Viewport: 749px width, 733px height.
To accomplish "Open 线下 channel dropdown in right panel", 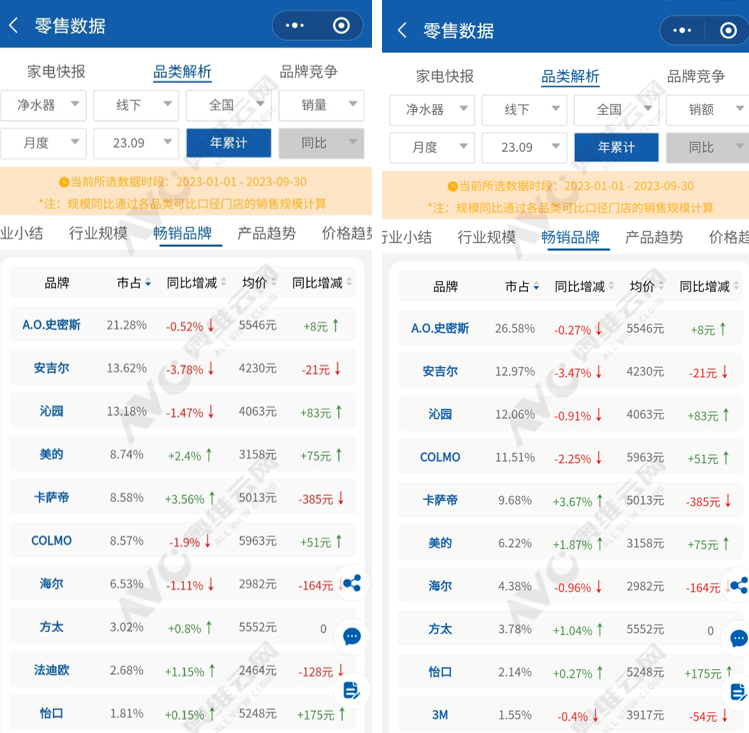I will click(524, 110).
